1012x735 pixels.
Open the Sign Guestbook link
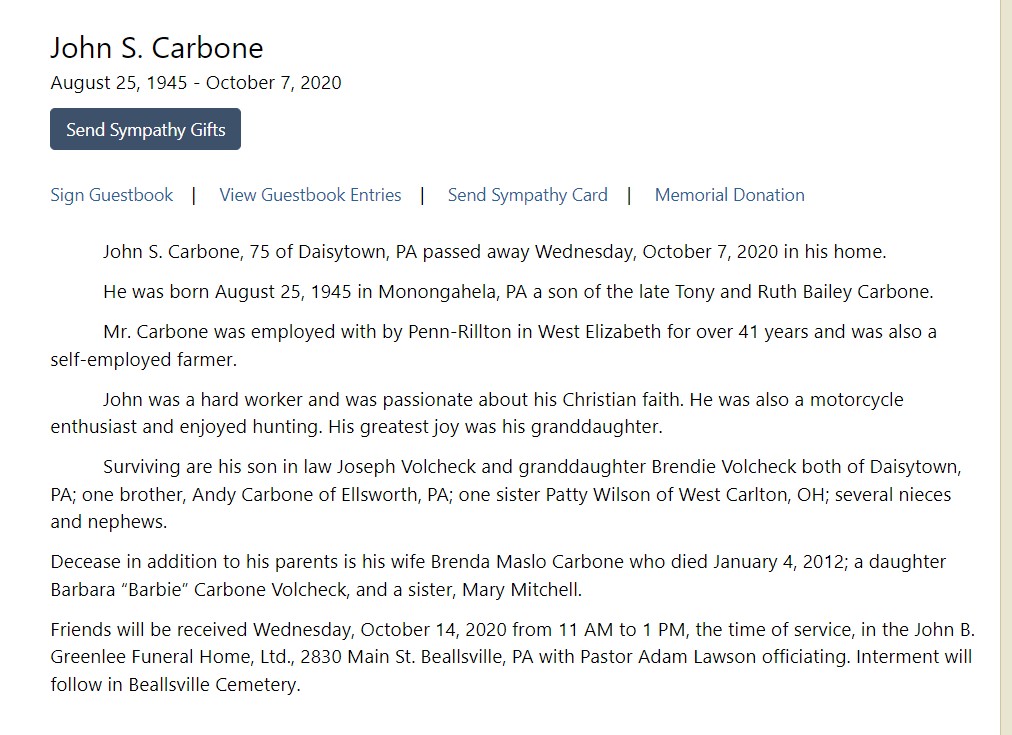pos(112,195)
